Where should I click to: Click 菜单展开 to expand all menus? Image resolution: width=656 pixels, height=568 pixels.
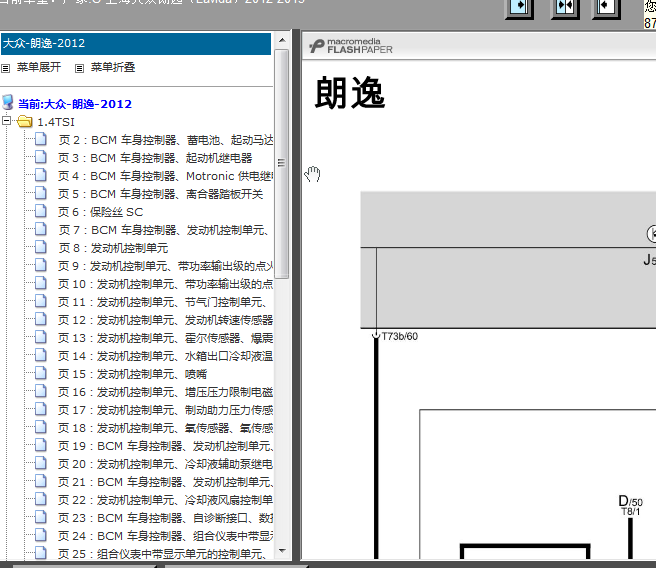point(39,67)
